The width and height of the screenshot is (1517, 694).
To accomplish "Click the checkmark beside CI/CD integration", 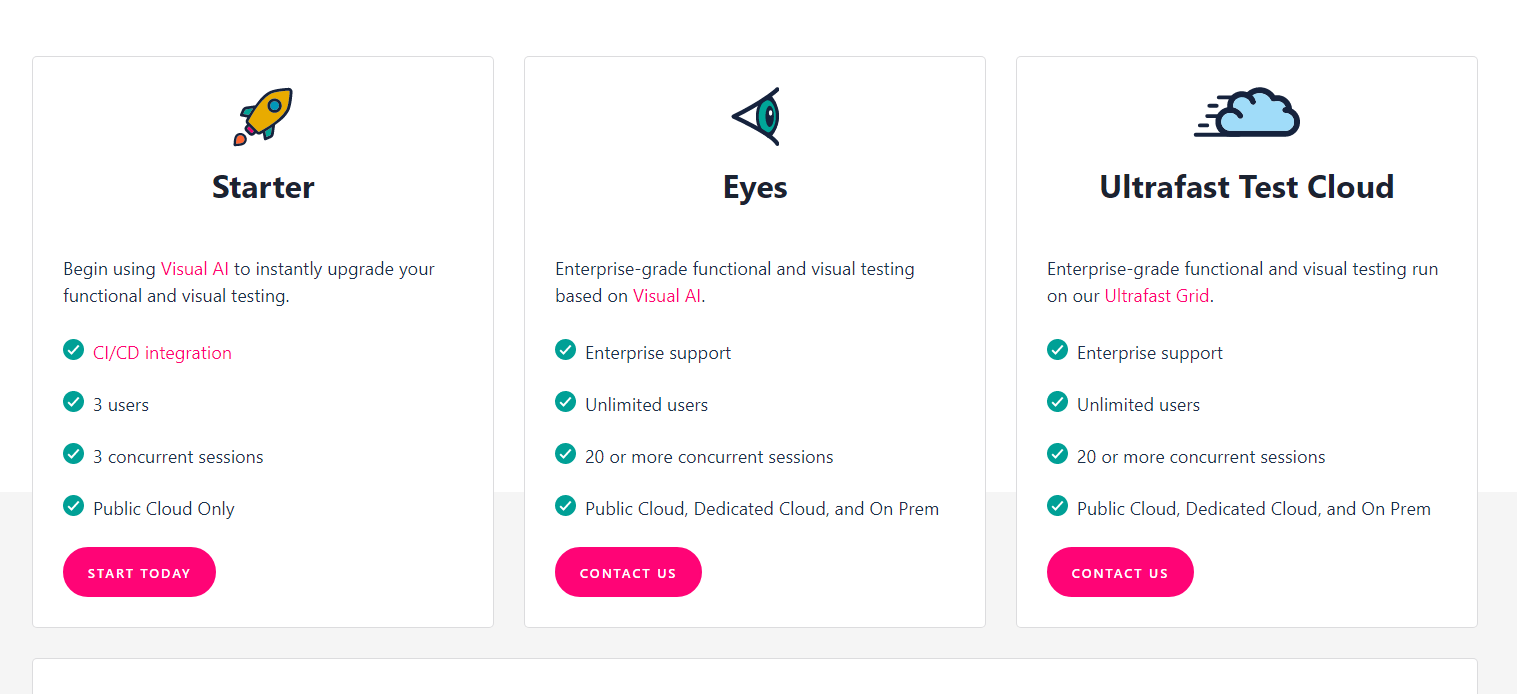I will [73, 349].
